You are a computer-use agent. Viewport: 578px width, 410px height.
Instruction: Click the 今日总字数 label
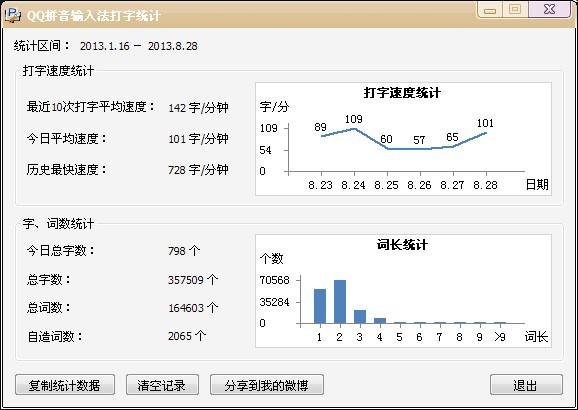click(x=60, y=251)
